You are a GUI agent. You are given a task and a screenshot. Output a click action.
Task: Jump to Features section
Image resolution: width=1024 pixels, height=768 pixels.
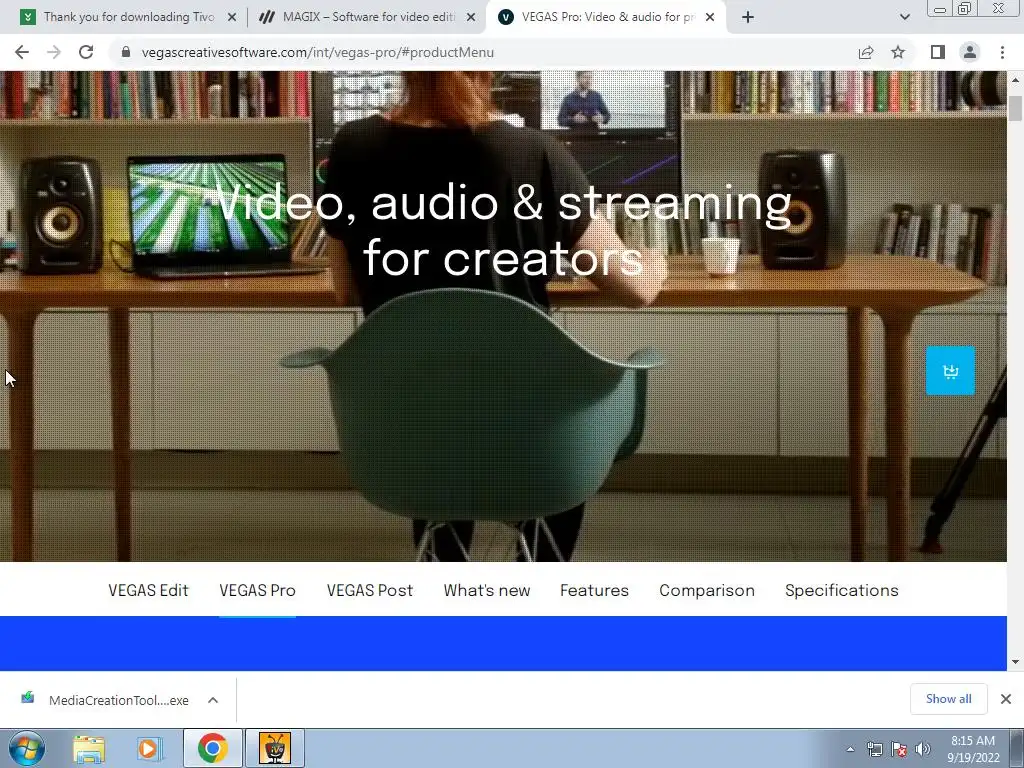click(x=594, y=590)
